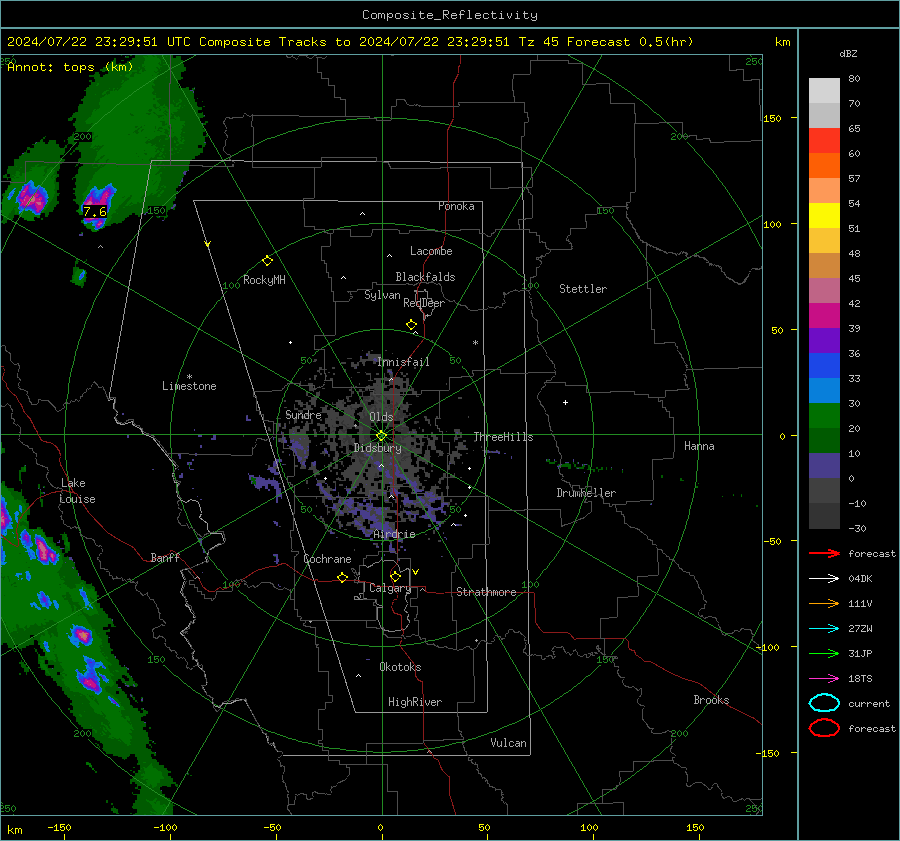Click the Olds city label
The image size is (900, 841).
(x=381, y=417)
